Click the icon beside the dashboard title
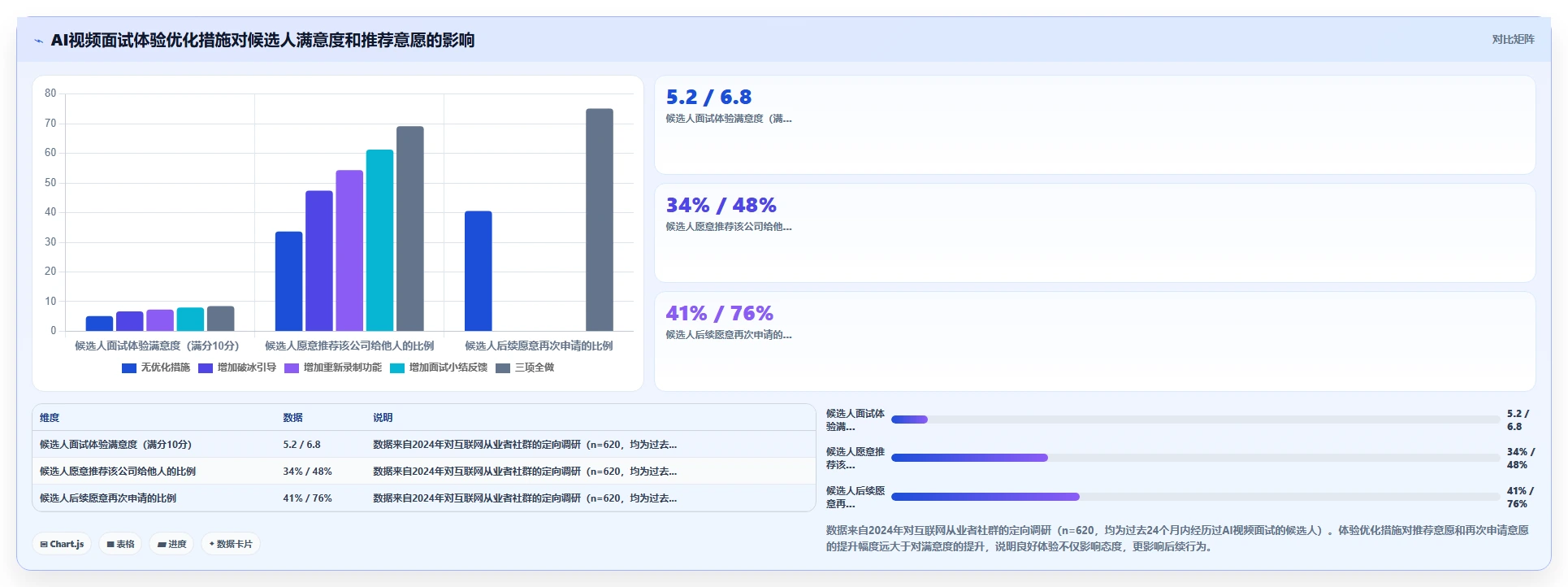 tap(38, 41)
